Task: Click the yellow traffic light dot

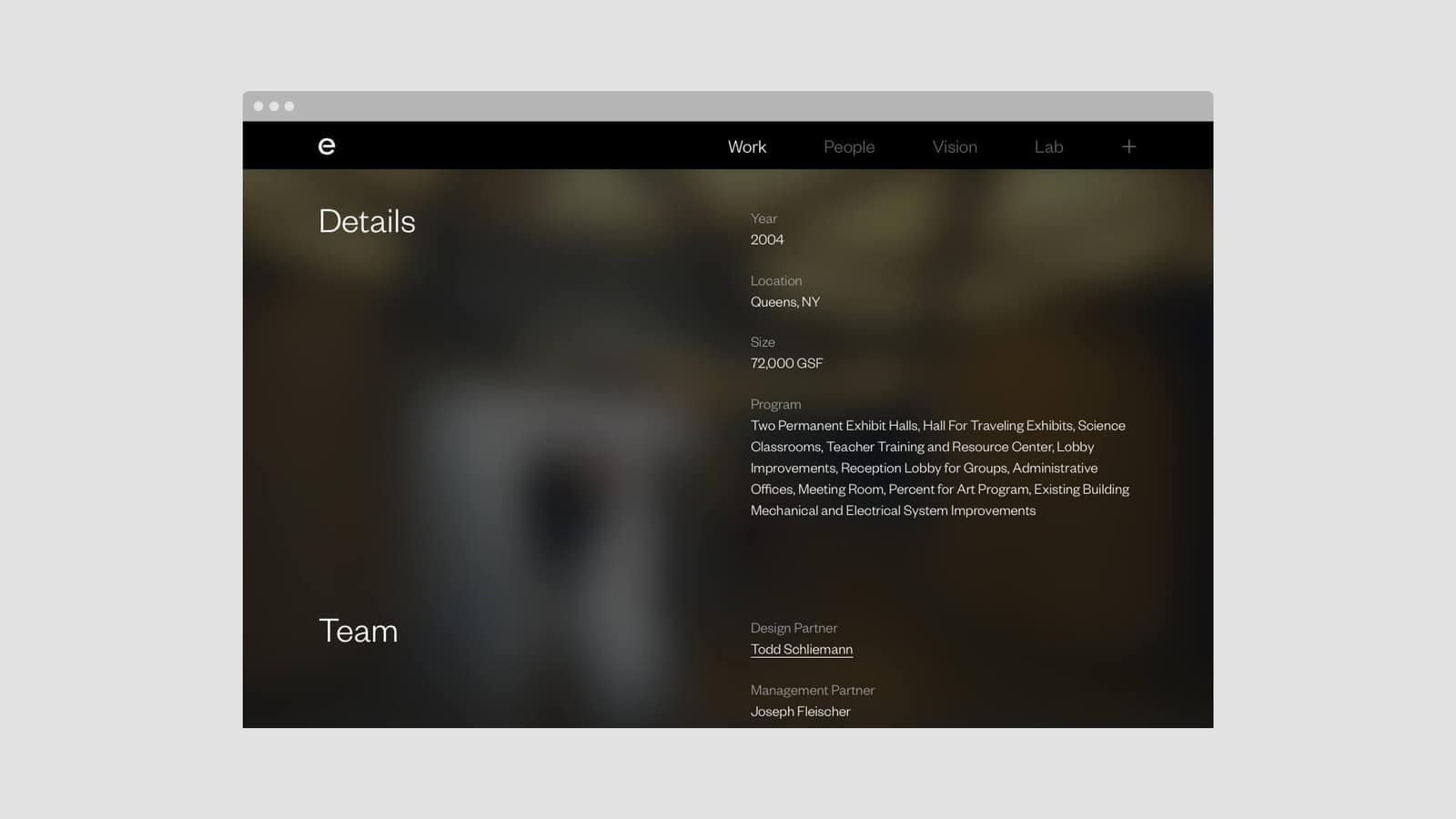Action: coord(274,105)
